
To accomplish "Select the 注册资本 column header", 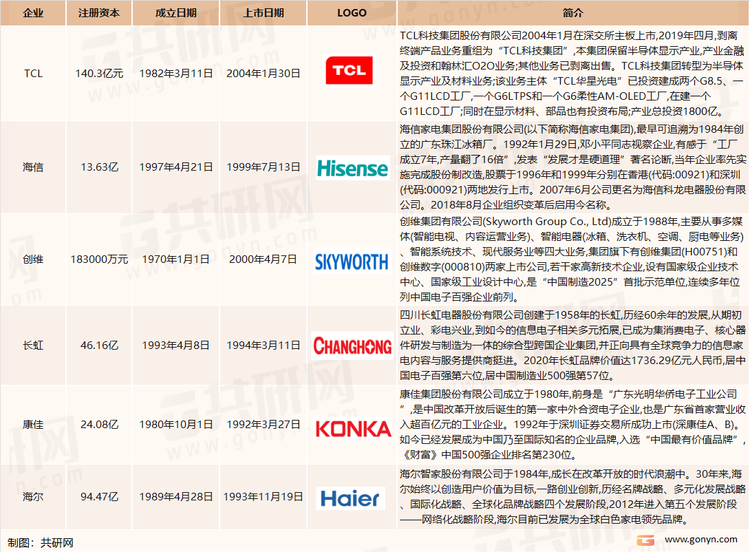I will tap(99, 13).
